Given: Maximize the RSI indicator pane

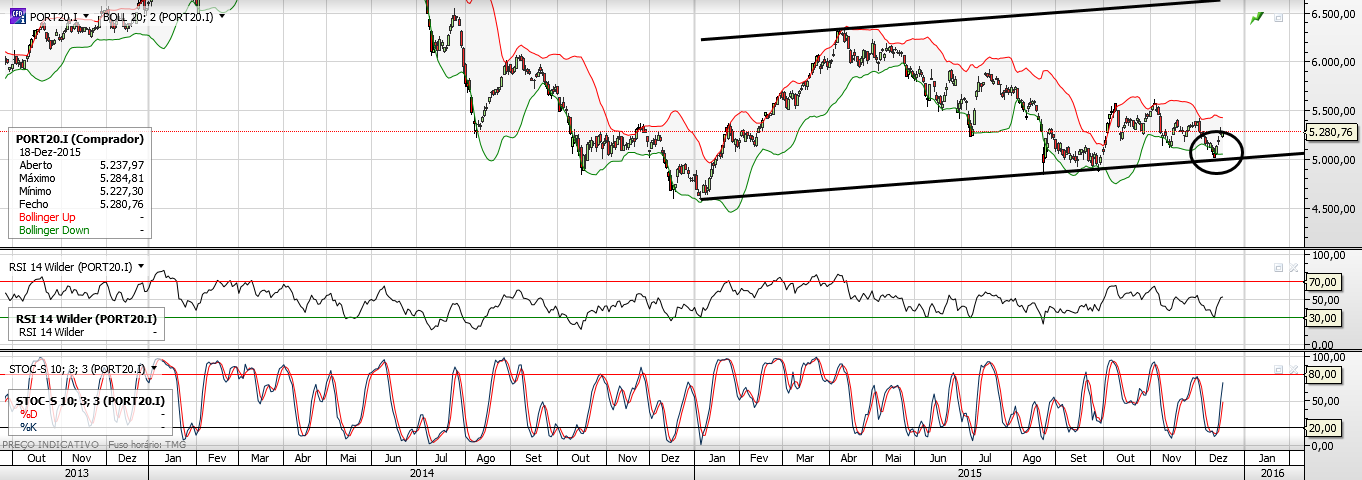Looking at the screenshot, I should tap(1278, 268).
